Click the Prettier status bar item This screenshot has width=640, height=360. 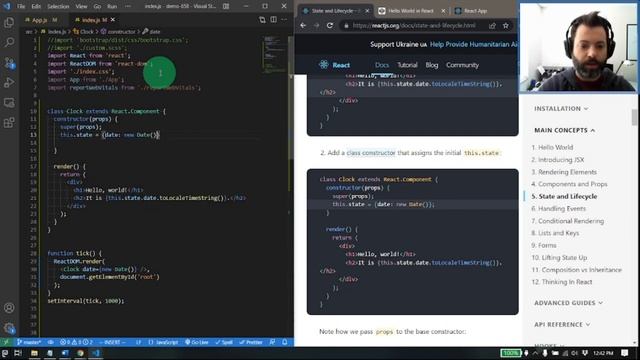251,342
